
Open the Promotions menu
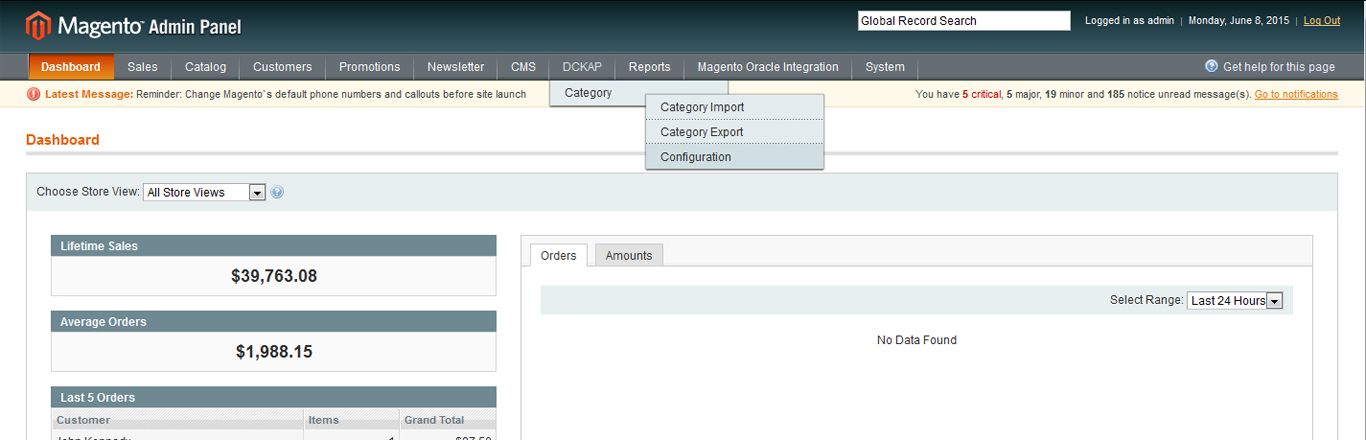point(369,67)
